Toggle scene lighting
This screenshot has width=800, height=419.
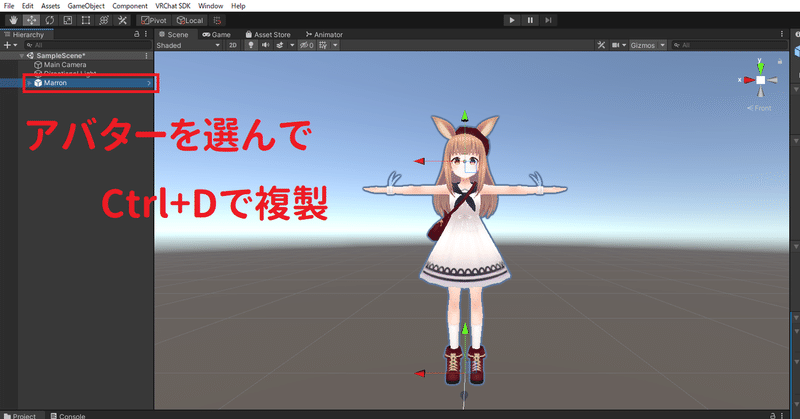tap(251, 45)
